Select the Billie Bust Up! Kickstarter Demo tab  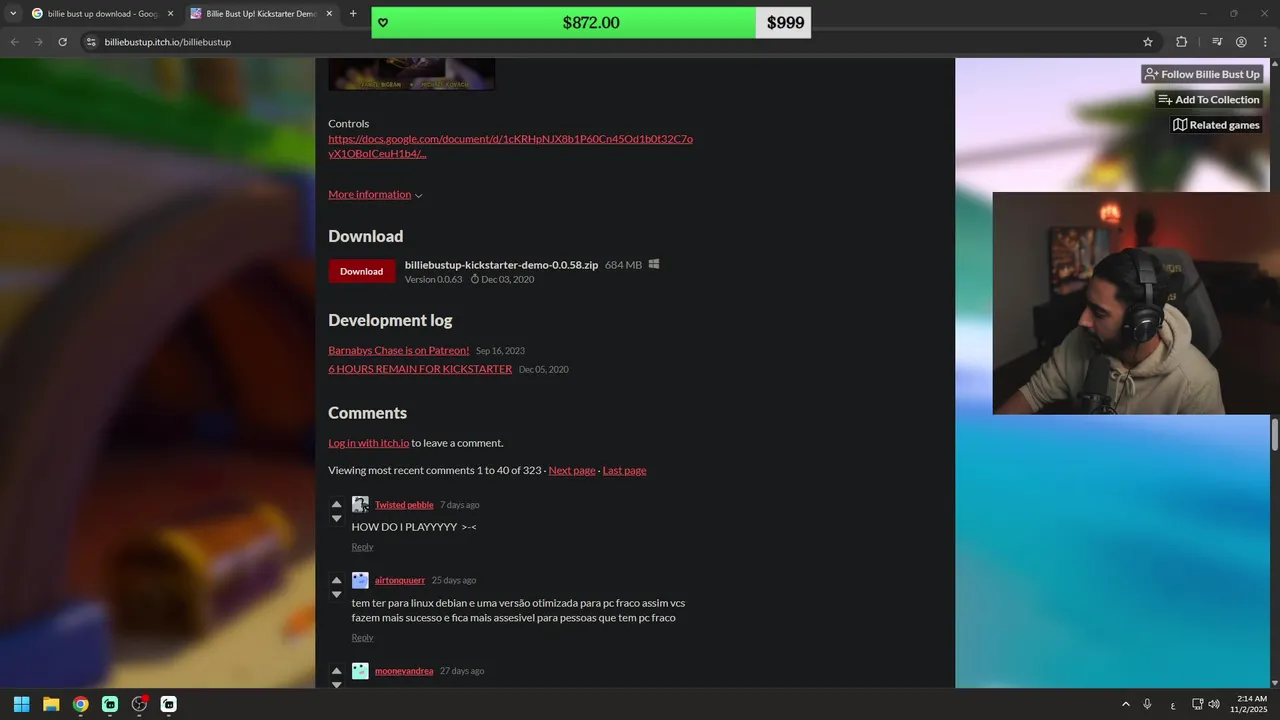260,14
